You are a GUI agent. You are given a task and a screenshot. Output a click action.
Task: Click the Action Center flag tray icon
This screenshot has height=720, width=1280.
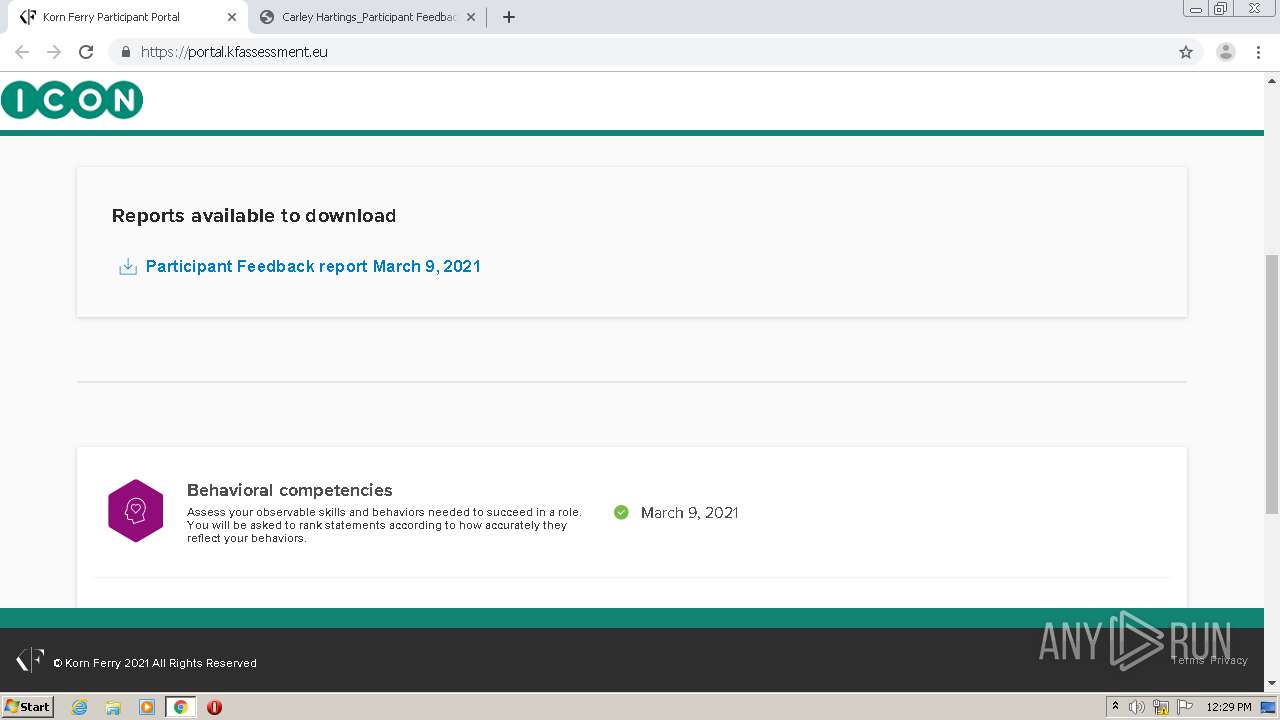[x=1185, y=707]
